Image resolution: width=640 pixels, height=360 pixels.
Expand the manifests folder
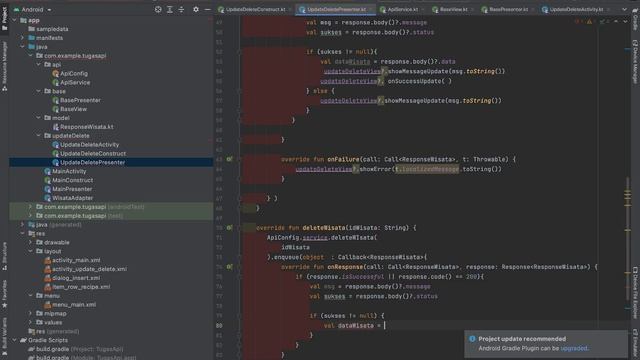pyautogui.click(x=22, y=38)
